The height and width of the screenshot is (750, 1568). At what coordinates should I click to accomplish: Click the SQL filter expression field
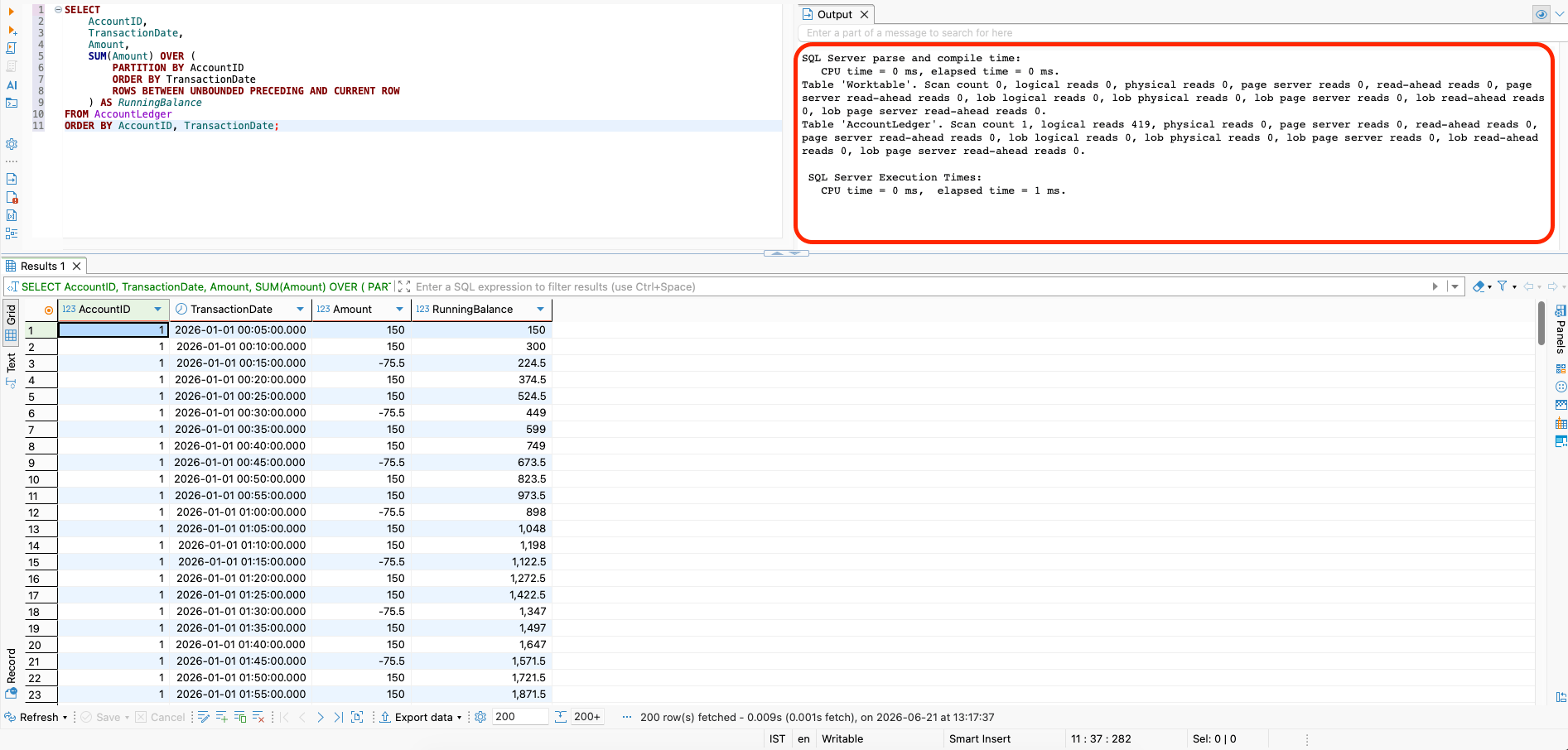tap(919, 286)
